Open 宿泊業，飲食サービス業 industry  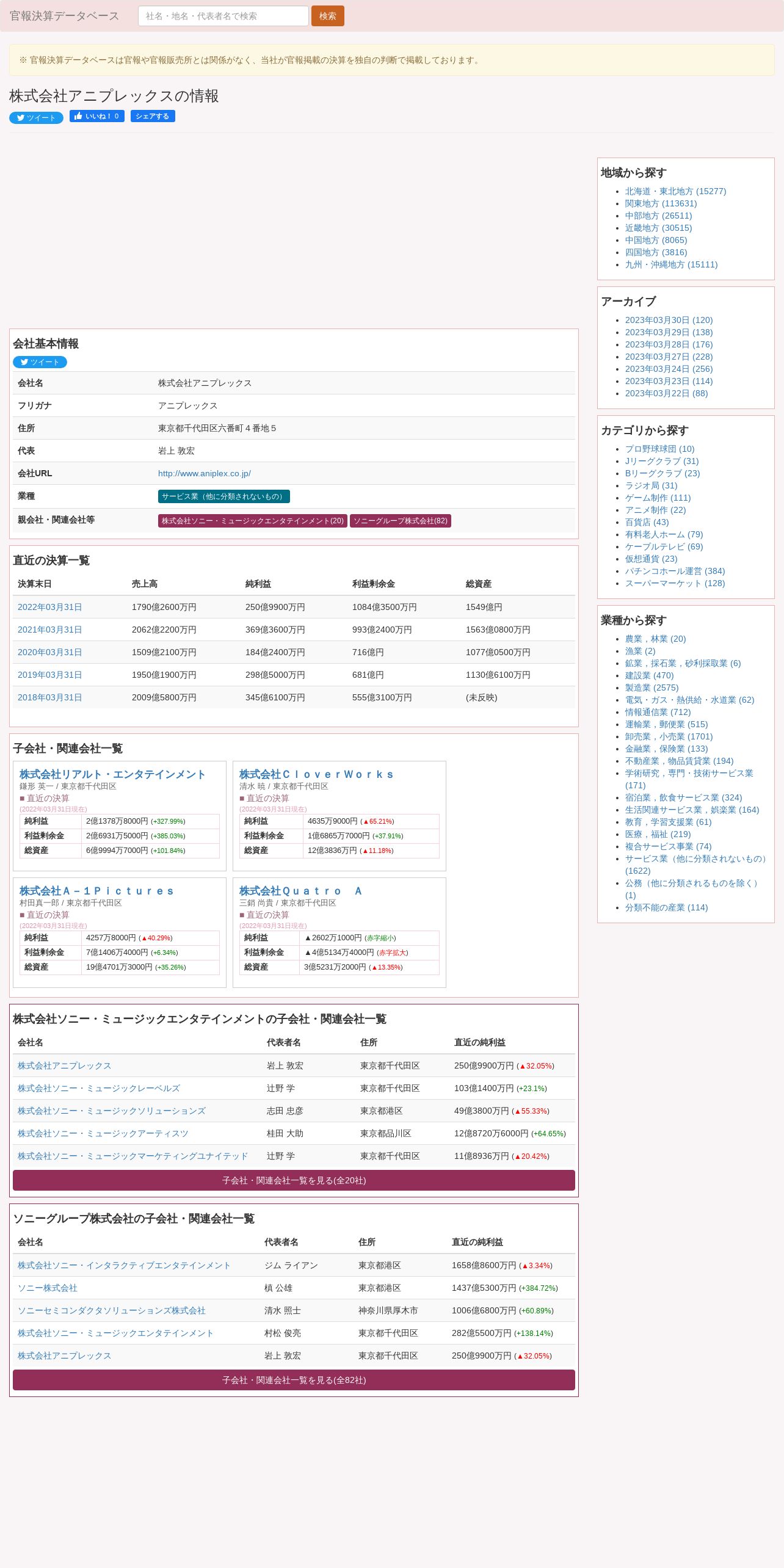click(683, 797)
